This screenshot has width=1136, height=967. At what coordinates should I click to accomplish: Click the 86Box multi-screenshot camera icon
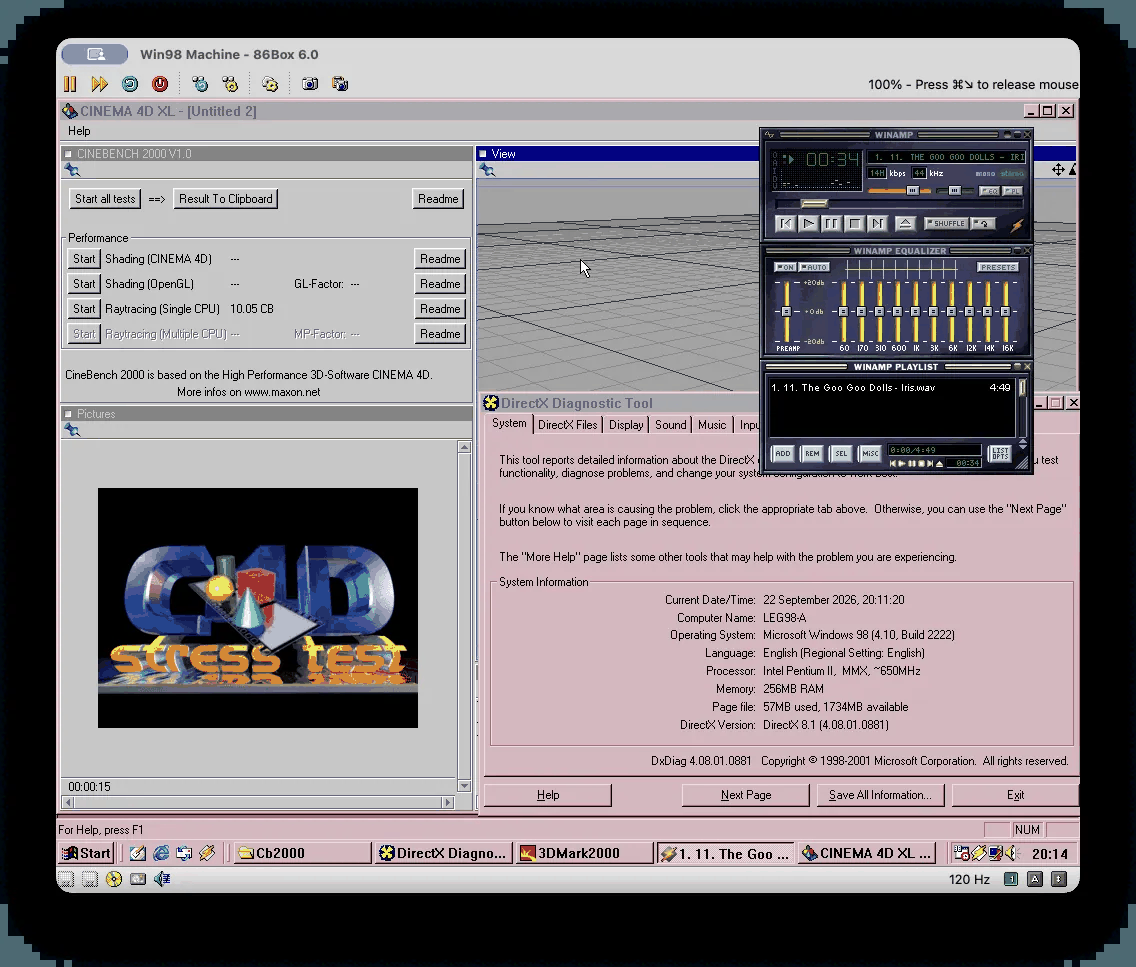(x=340, y=84)
